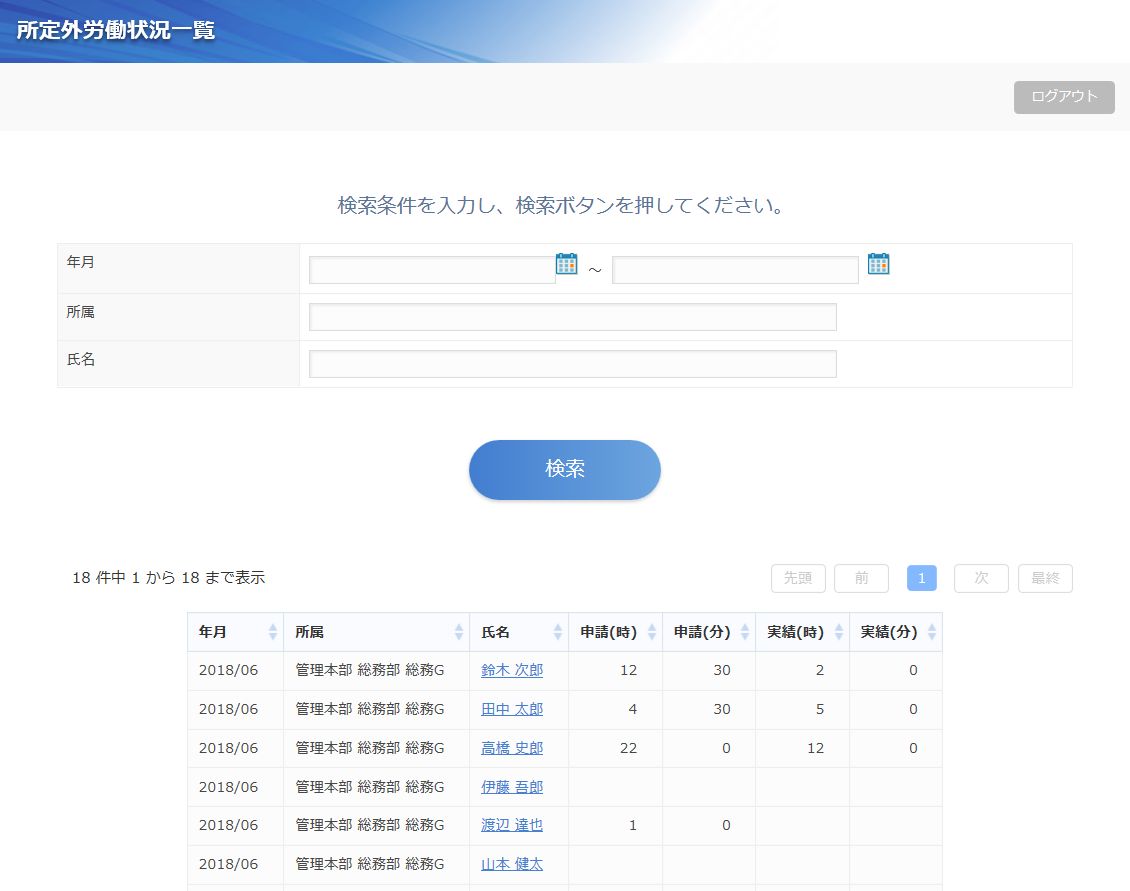Viewport: 1130px width, 891px height.
Task: Sort table by 氏名 column arrows
Action: 558,632
